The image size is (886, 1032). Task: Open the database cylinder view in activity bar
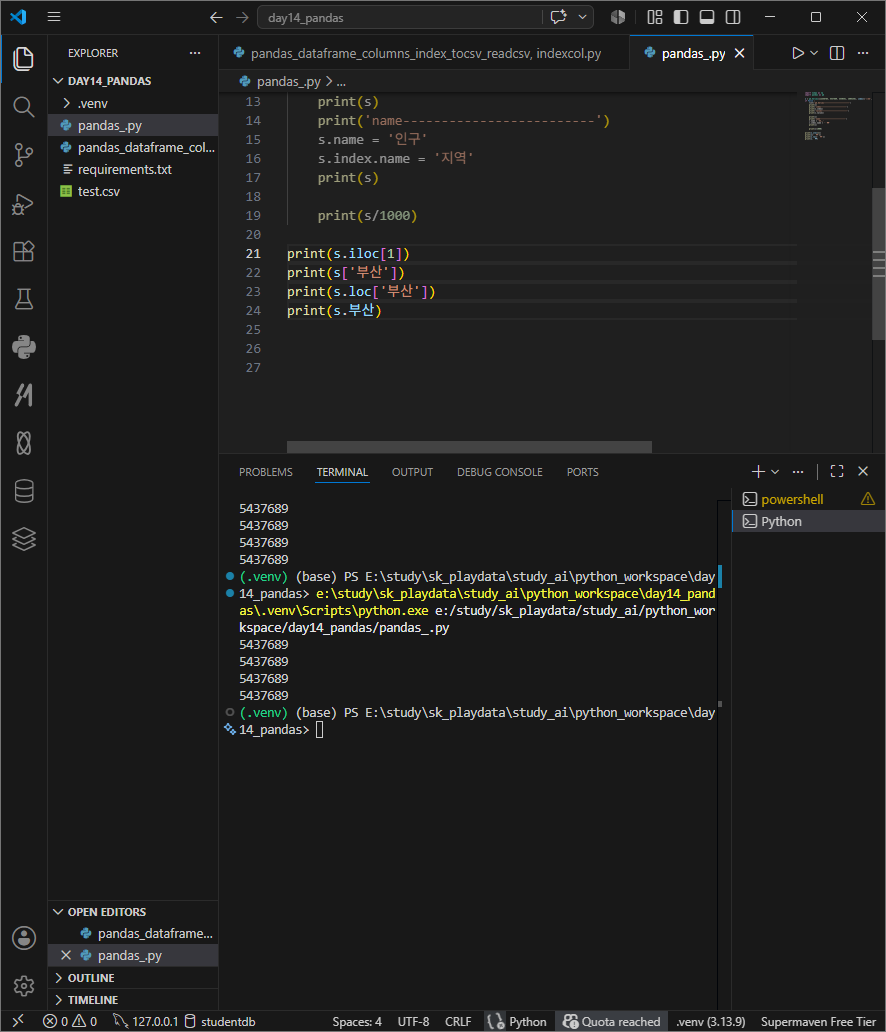(24, 492)
